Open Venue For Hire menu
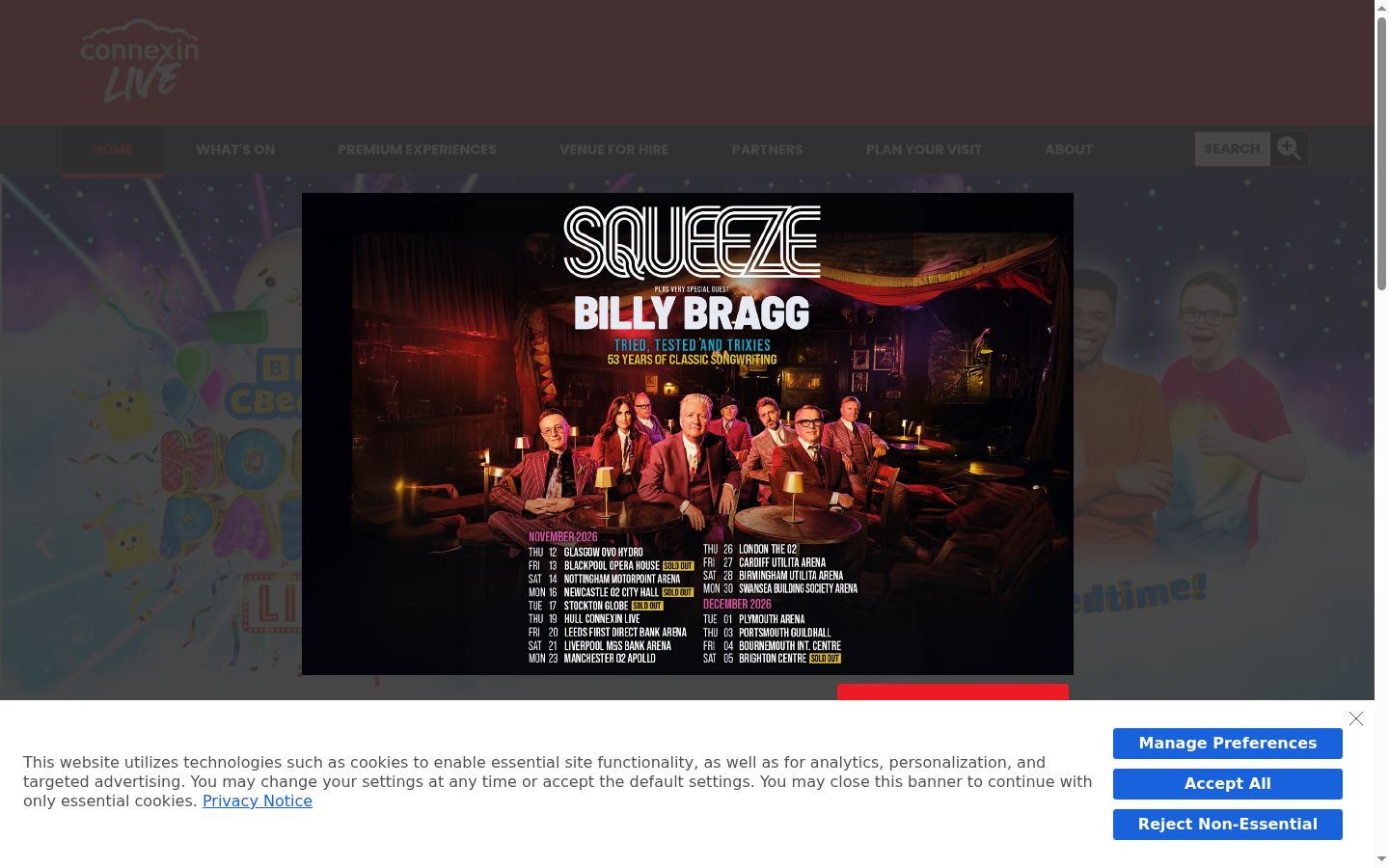This screenshot has height=868, width=1389. 613,149
